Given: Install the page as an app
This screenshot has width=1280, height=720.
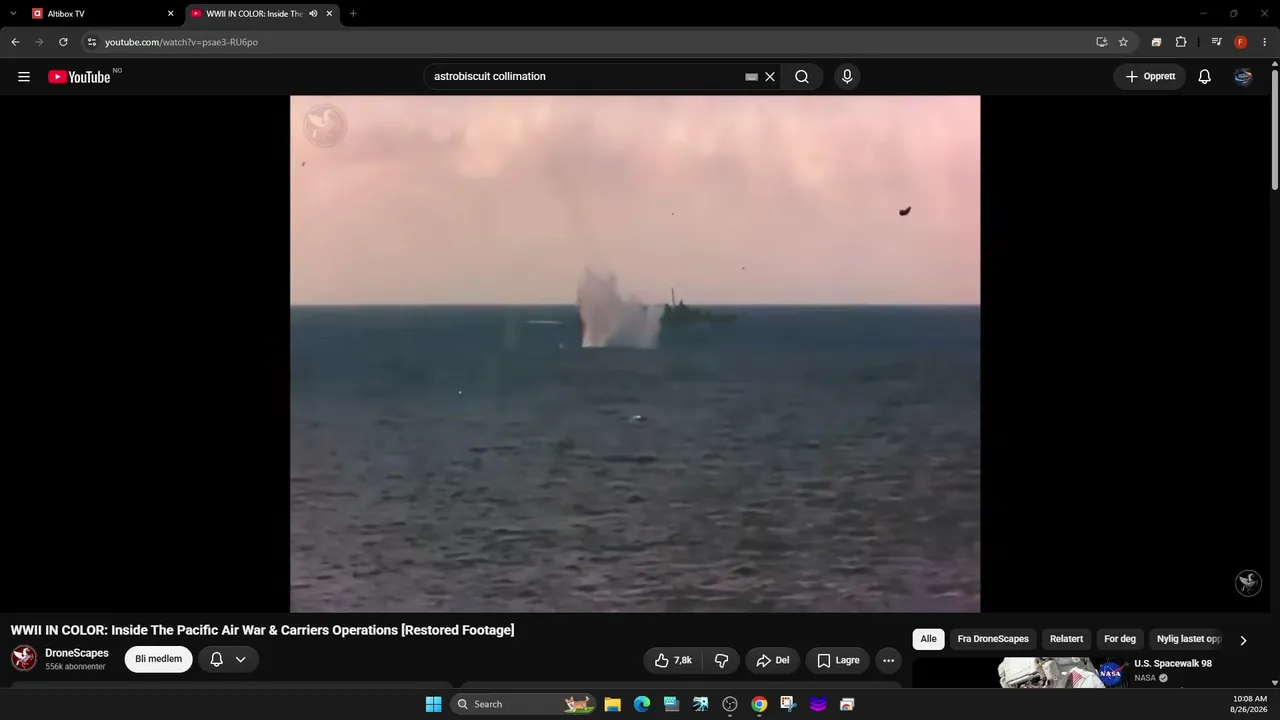Looking at the screenshot, I should tap(1101, 42).
